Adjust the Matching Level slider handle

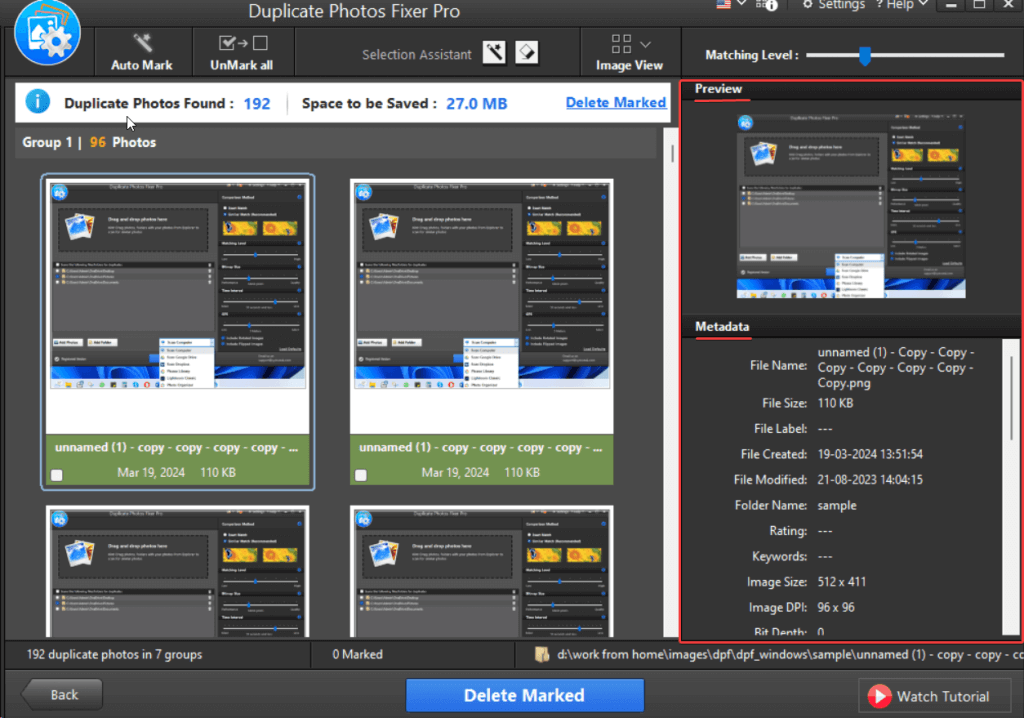click(865, 56)
